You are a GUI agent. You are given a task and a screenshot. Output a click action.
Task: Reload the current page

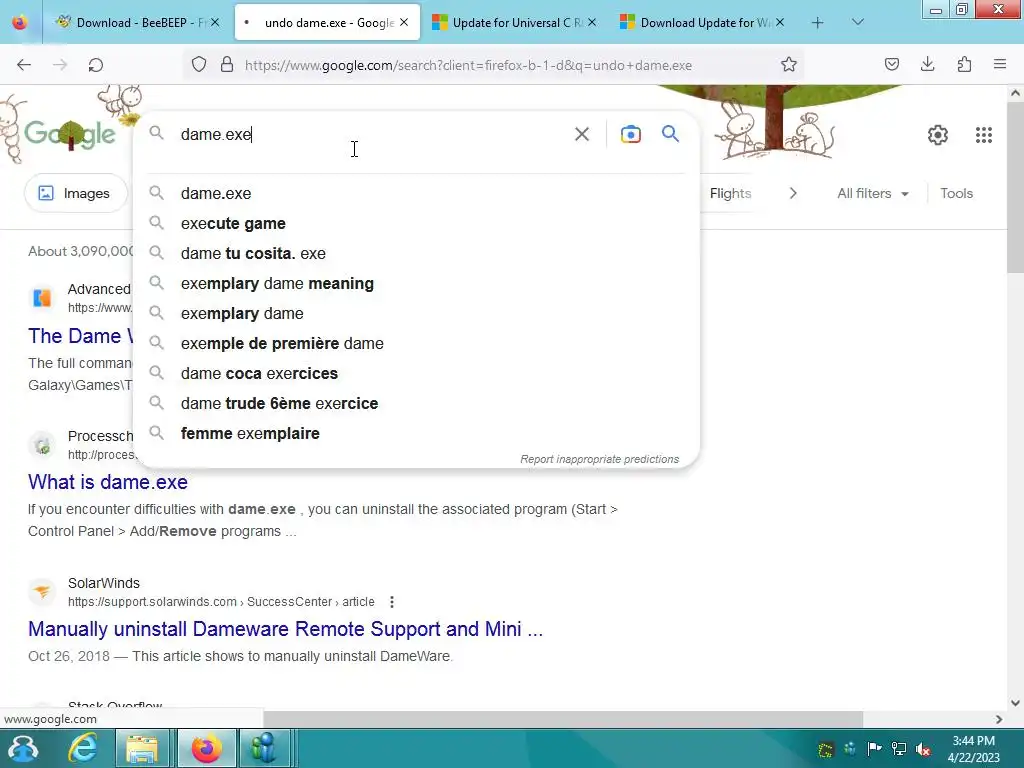pyautogui.click(x=96, y=65)
